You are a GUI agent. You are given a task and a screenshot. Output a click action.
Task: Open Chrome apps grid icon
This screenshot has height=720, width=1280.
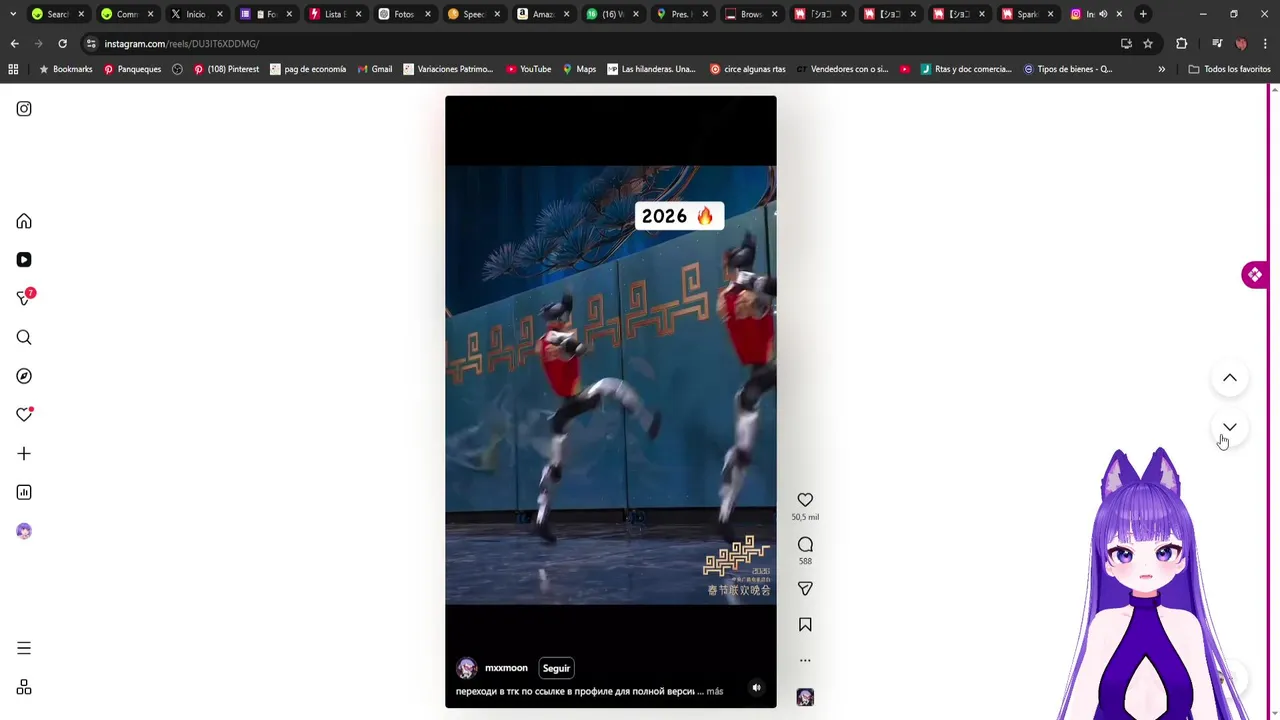coord(13,69)
